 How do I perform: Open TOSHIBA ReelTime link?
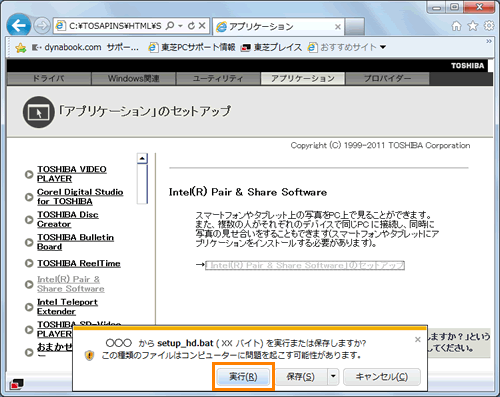79,263
